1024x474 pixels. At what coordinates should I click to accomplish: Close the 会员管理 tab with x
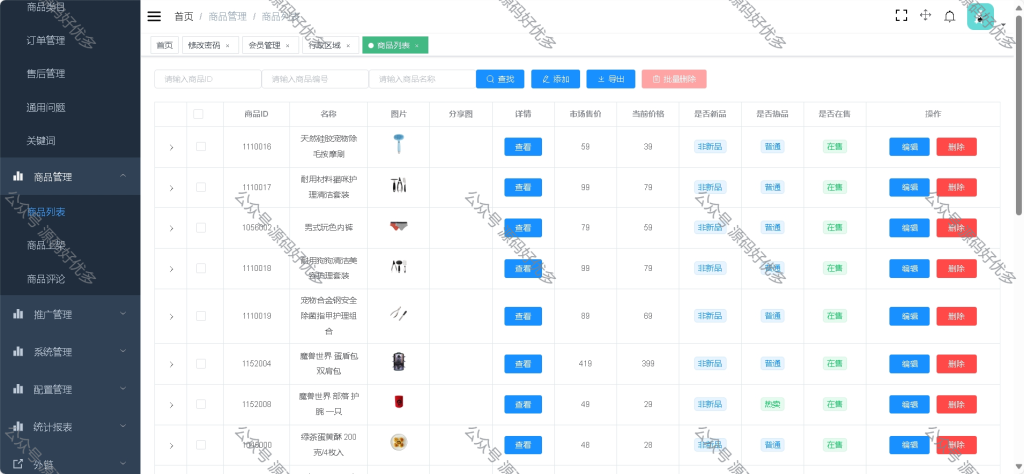287,46
